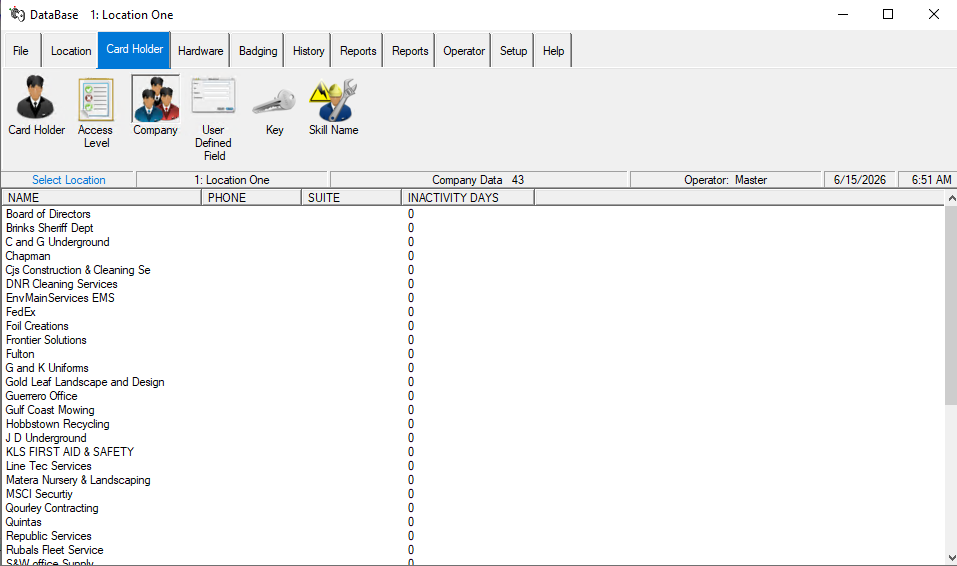
Task: Select KLS FIRST AID & SAFETY row
Action: (473, 452)
